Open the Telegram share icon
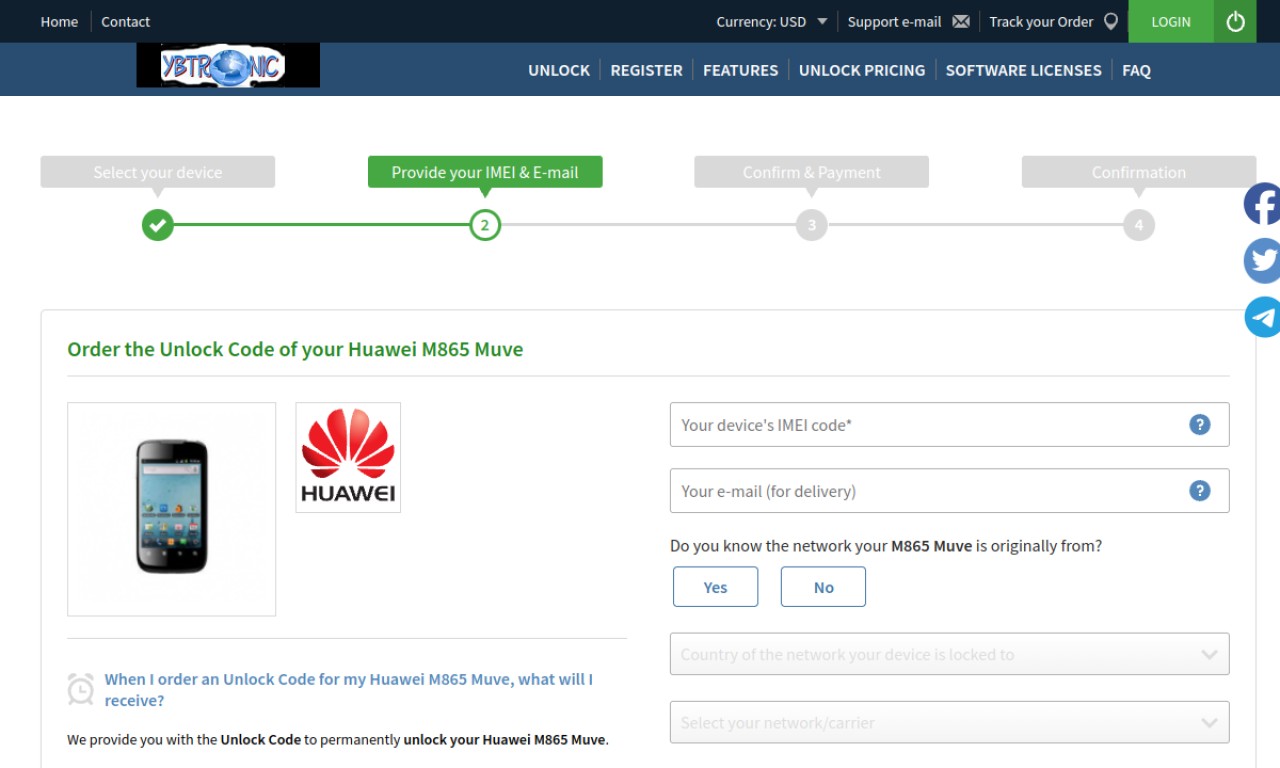Image resolution: width=1280 pixels, height=768 pixels. [1262, 317]
